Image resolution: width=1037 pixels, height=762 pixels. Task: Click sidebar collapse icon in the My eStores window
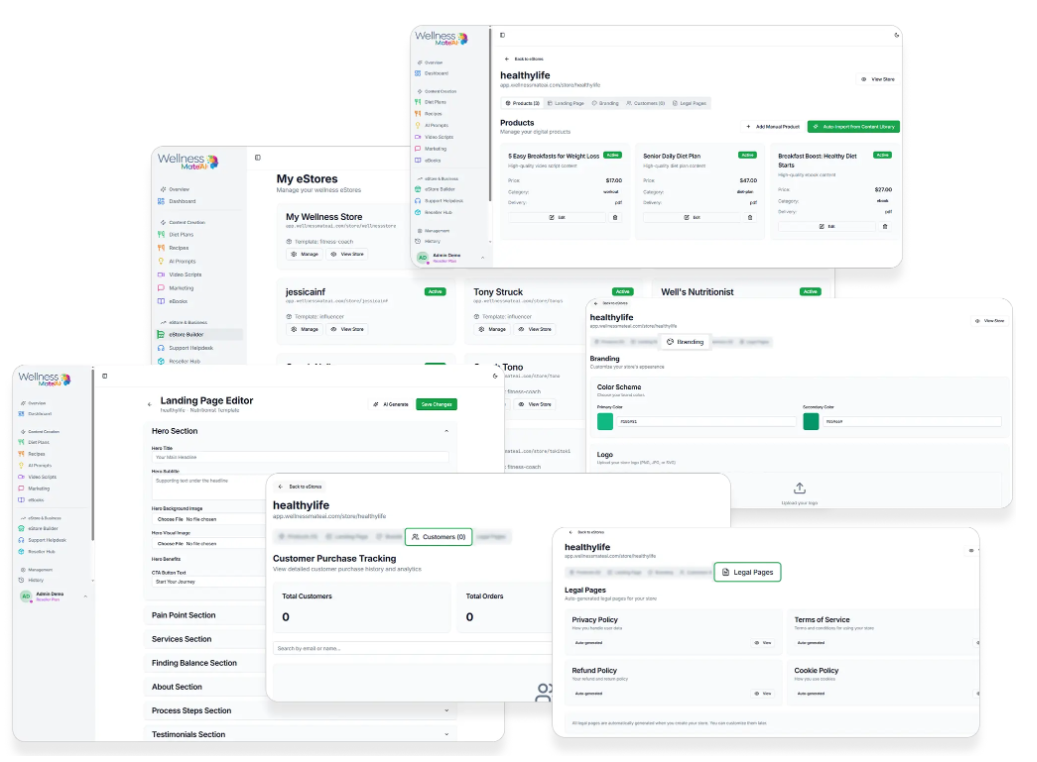coord(258,157)
